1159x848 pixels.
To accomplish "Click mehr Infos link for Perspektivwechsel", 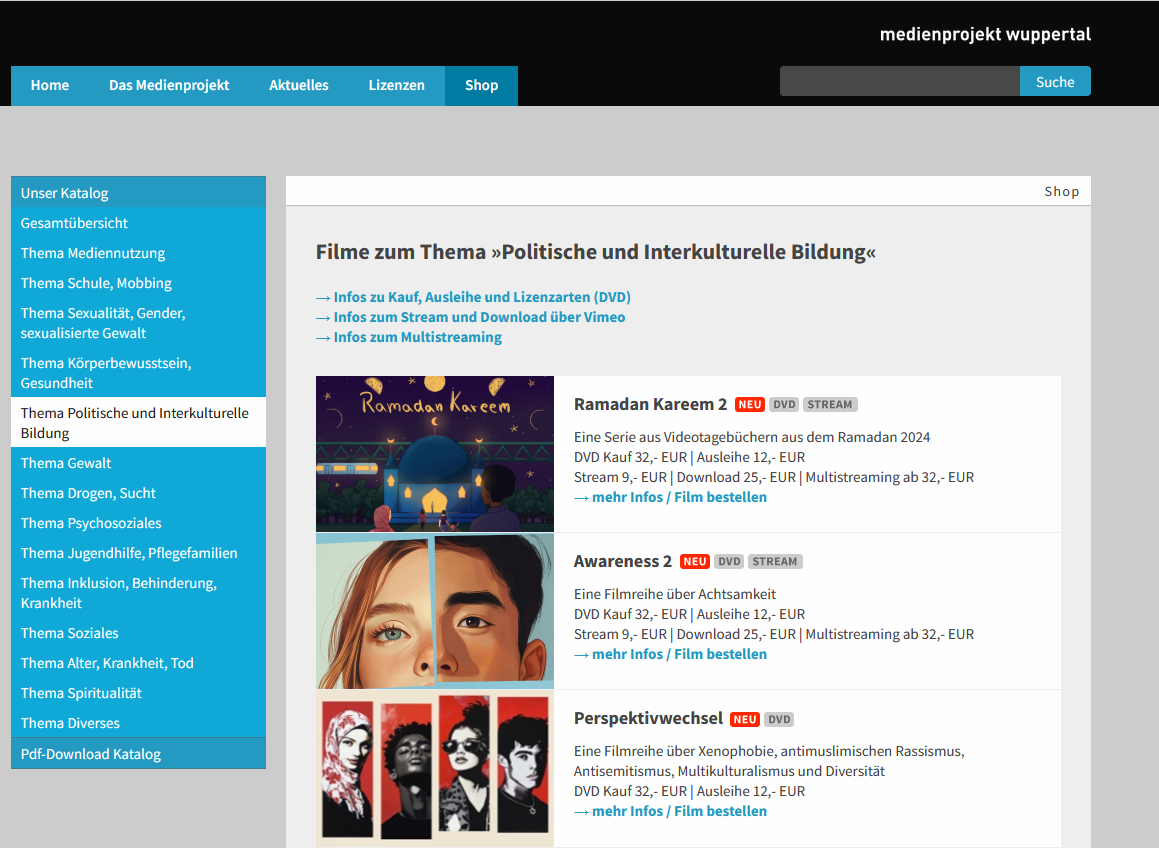I will (x=670, y=811).
